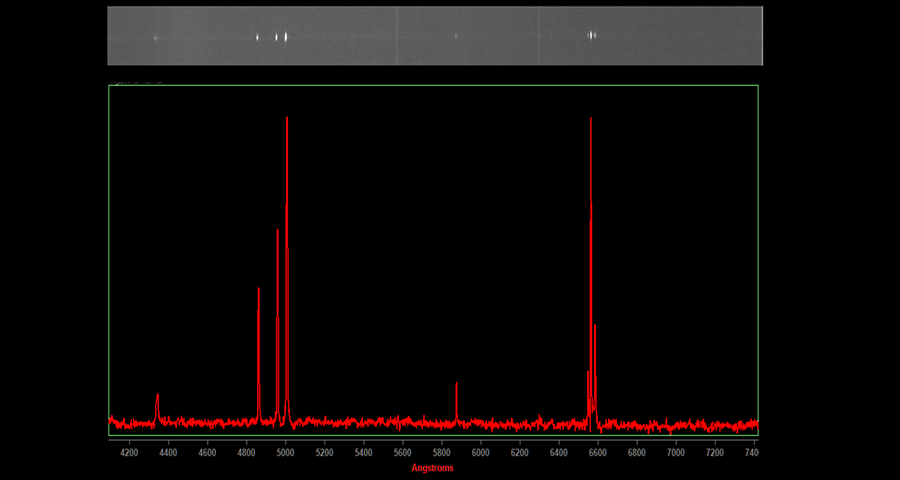Click the 6800 axis tick label
The width and height of the screenshot is (900, 480).
[637, 452]
